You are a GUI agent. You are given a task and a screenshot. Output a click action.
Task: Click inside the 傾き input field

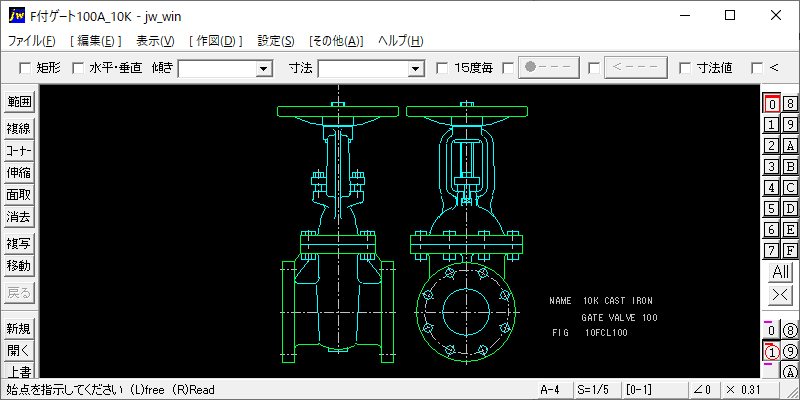(x=217, y=68)
